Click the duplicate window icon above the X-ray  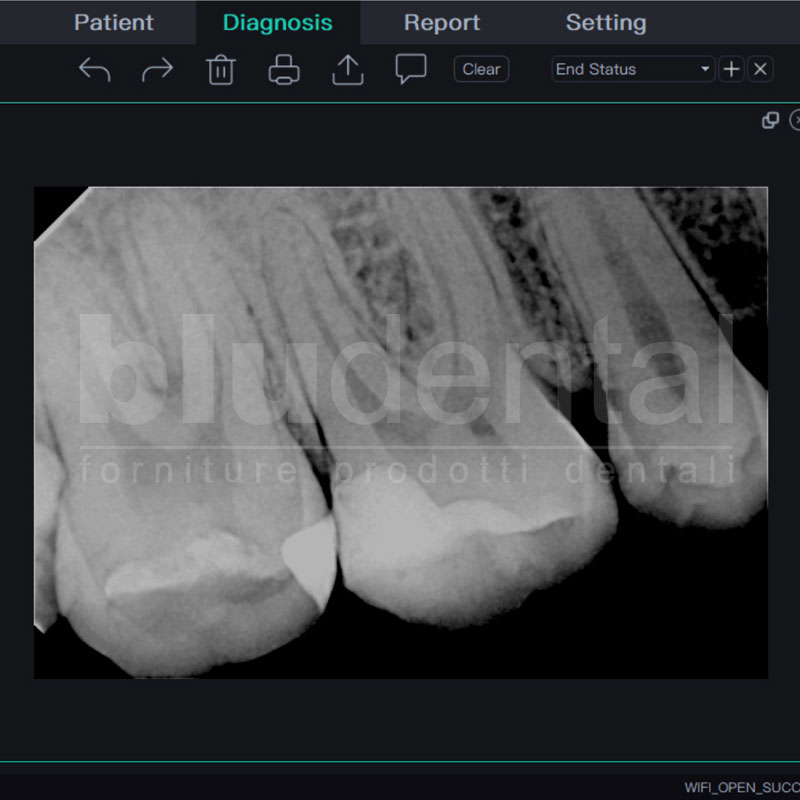(770, 120)
